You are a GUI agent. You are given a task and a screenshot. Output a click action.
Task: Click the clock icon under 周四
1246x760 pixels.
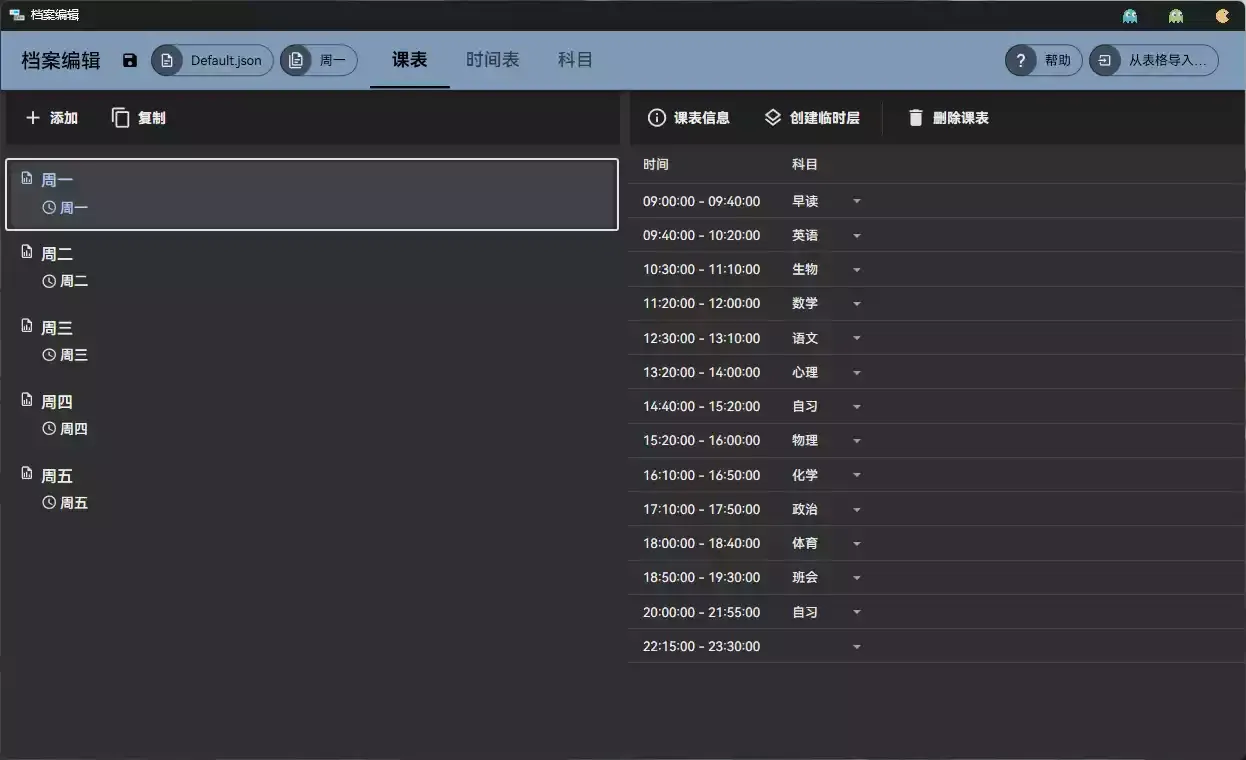(49, 429)
